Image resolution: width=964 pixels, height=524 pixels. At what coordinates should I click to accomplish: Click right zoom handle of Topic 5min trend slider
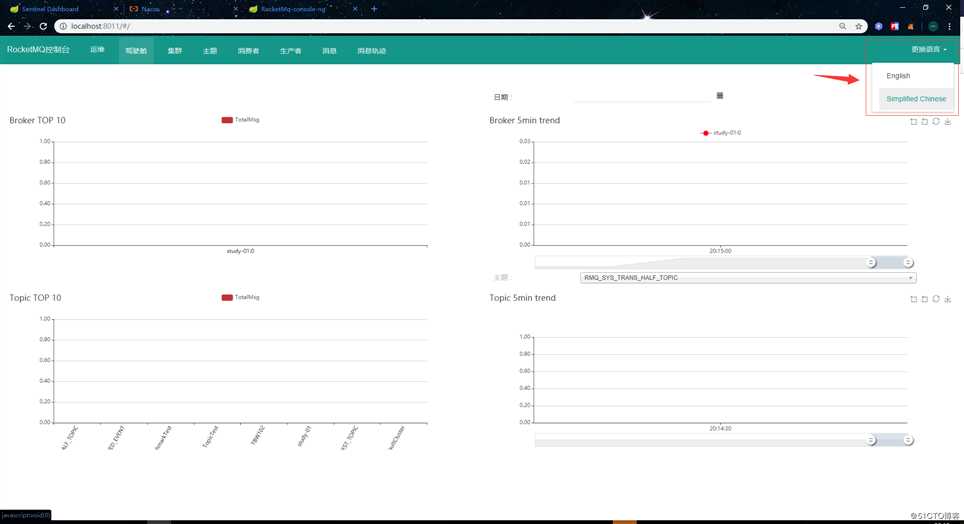908,440
